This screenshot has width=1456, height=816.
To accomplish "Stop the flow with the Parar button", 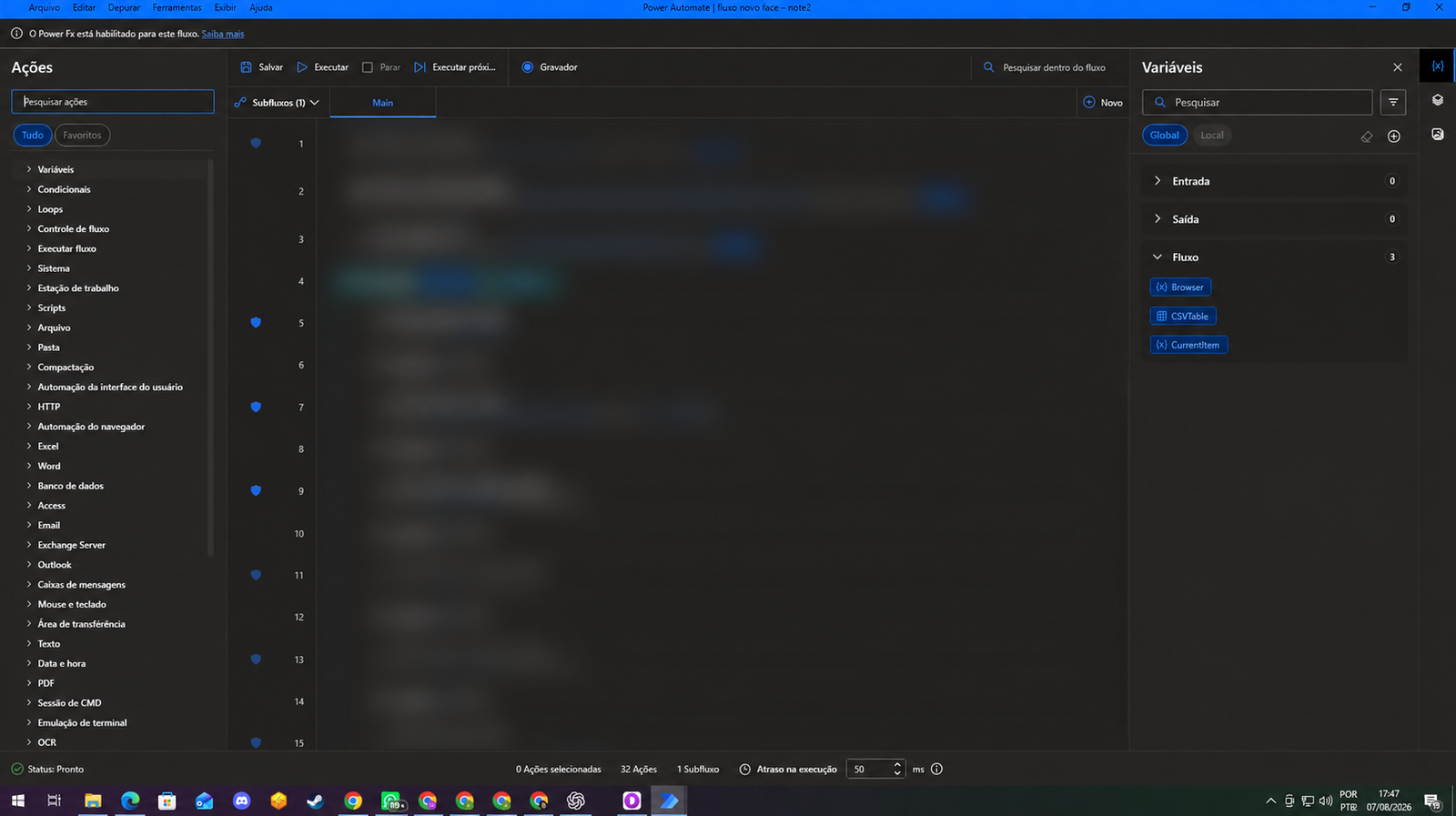I will 380,67.
